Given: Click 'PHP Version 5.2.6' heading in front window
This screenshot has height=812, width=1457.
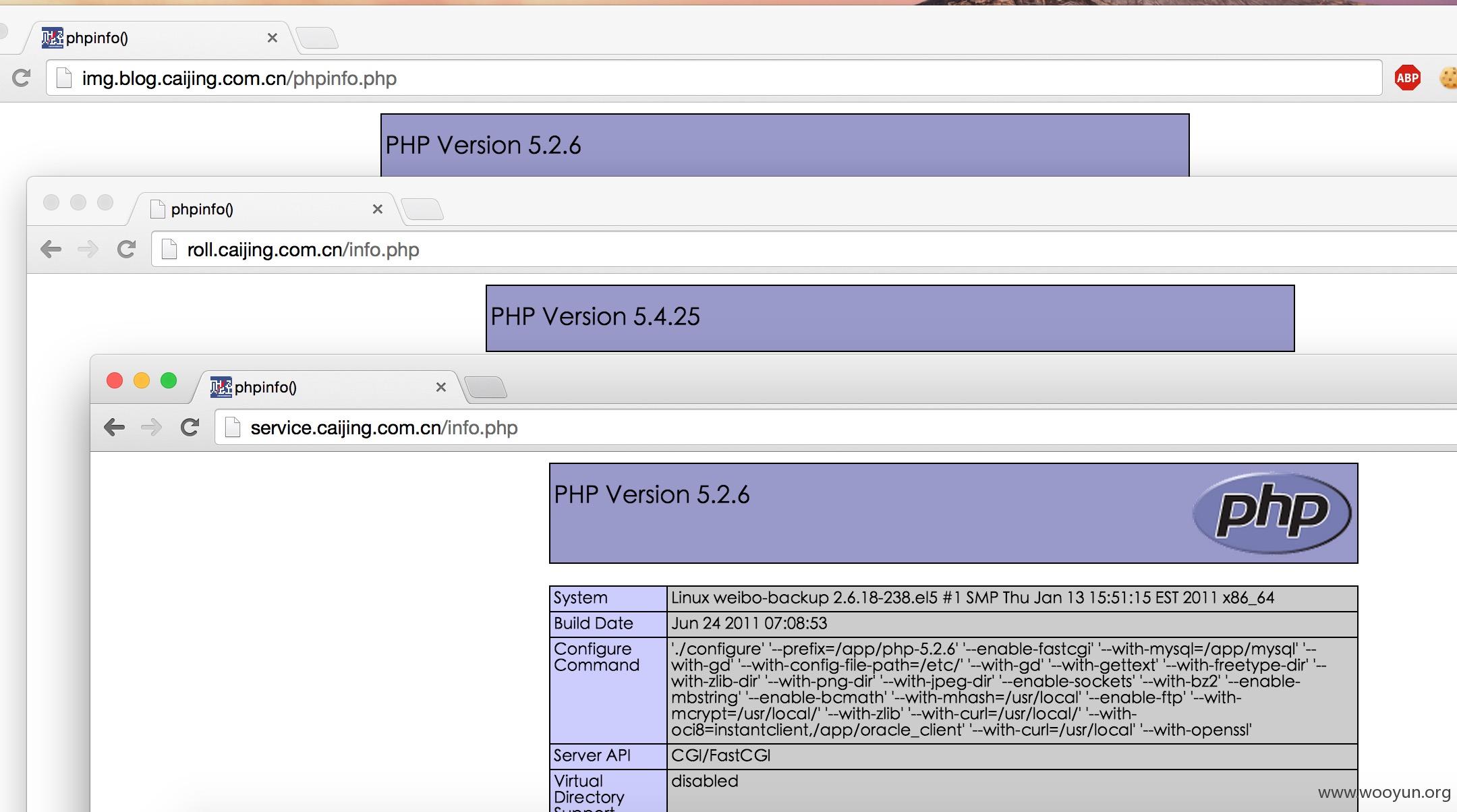Looking at the screenshot, I should point(652,494).
